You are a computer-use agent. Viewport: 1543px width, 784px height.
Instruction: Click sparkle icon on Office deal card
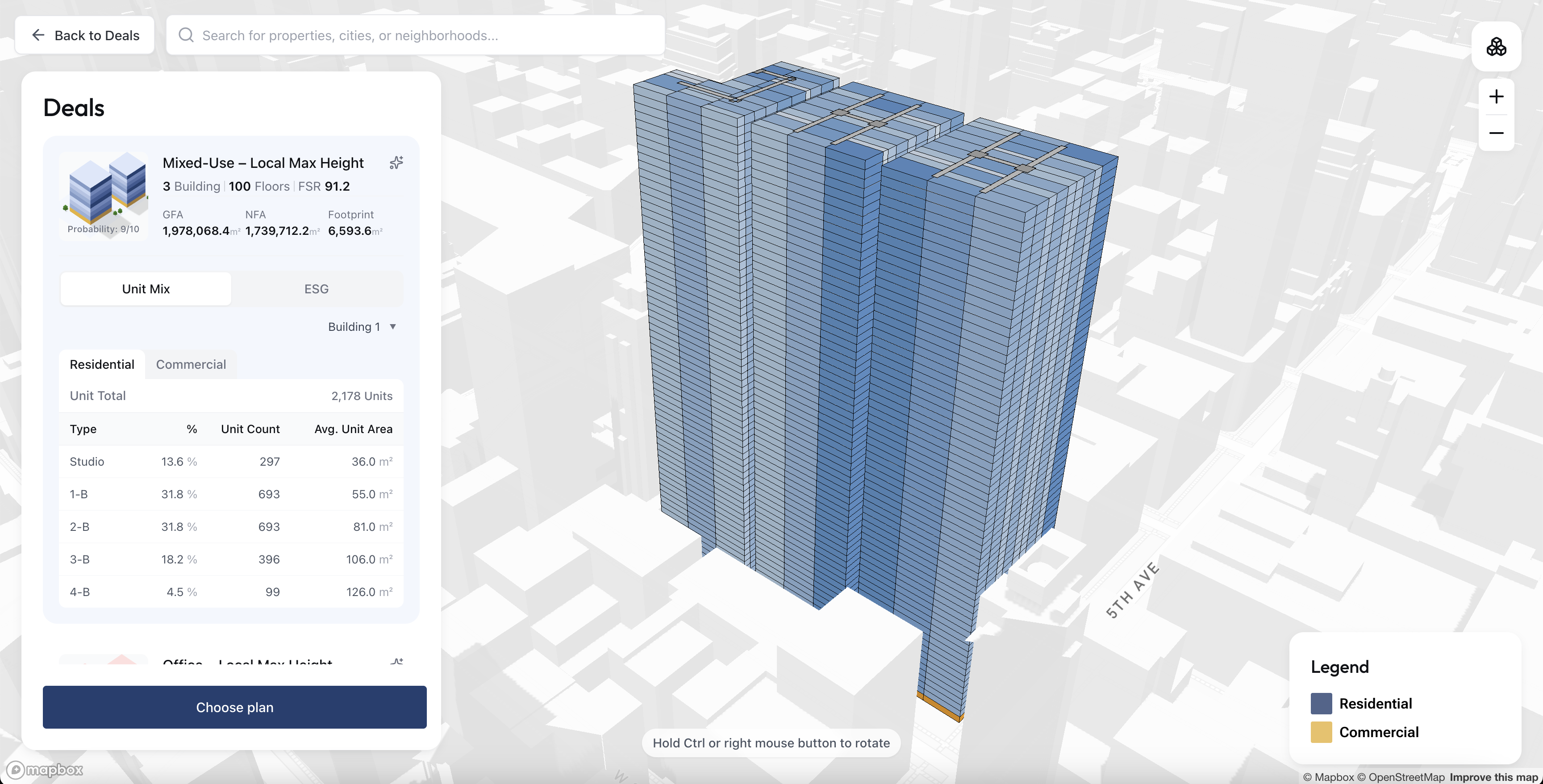396,661
